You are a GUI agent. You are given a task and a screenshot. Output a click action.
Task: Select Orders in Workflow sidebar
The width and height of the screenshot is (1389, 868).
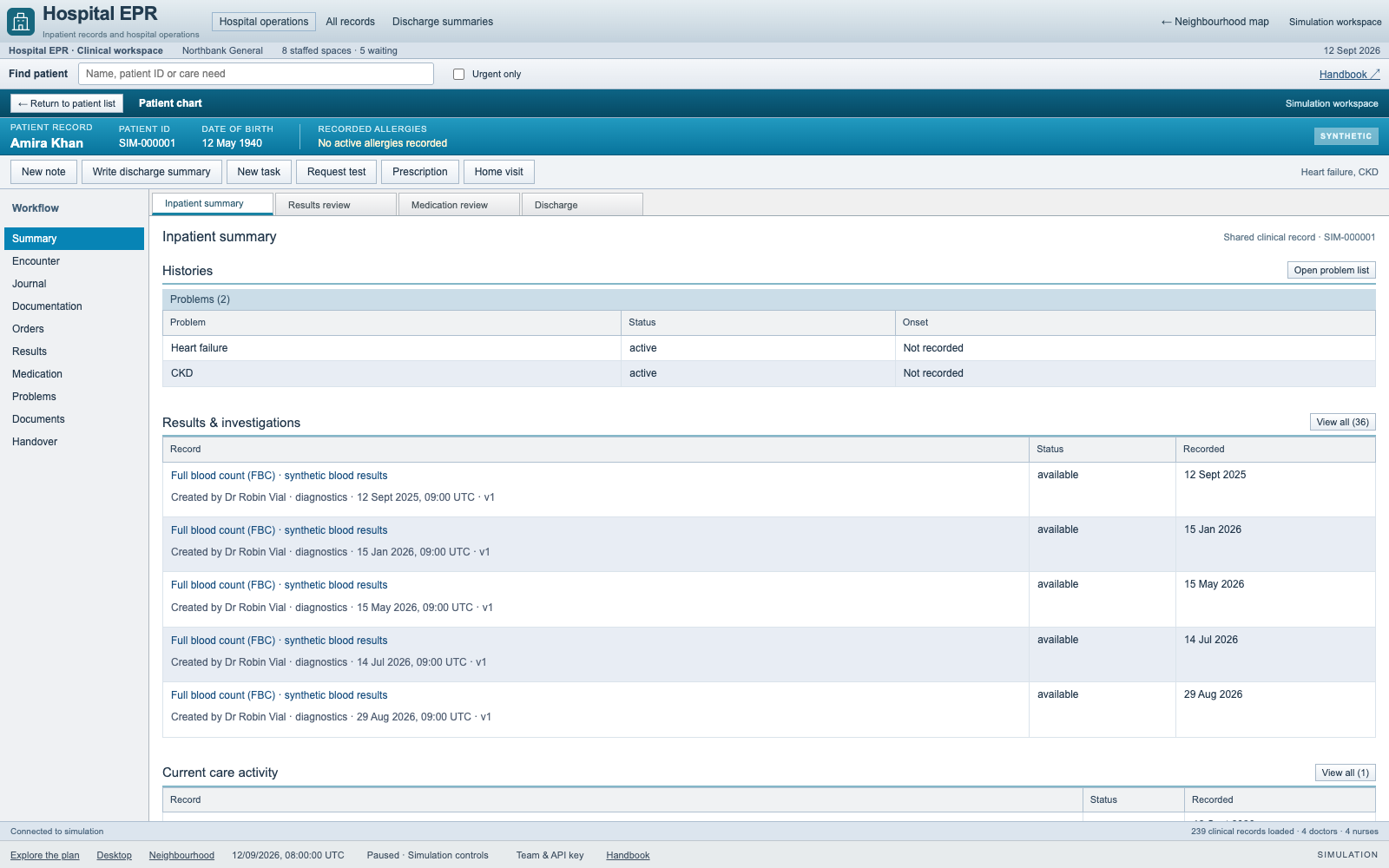[74, 329]
